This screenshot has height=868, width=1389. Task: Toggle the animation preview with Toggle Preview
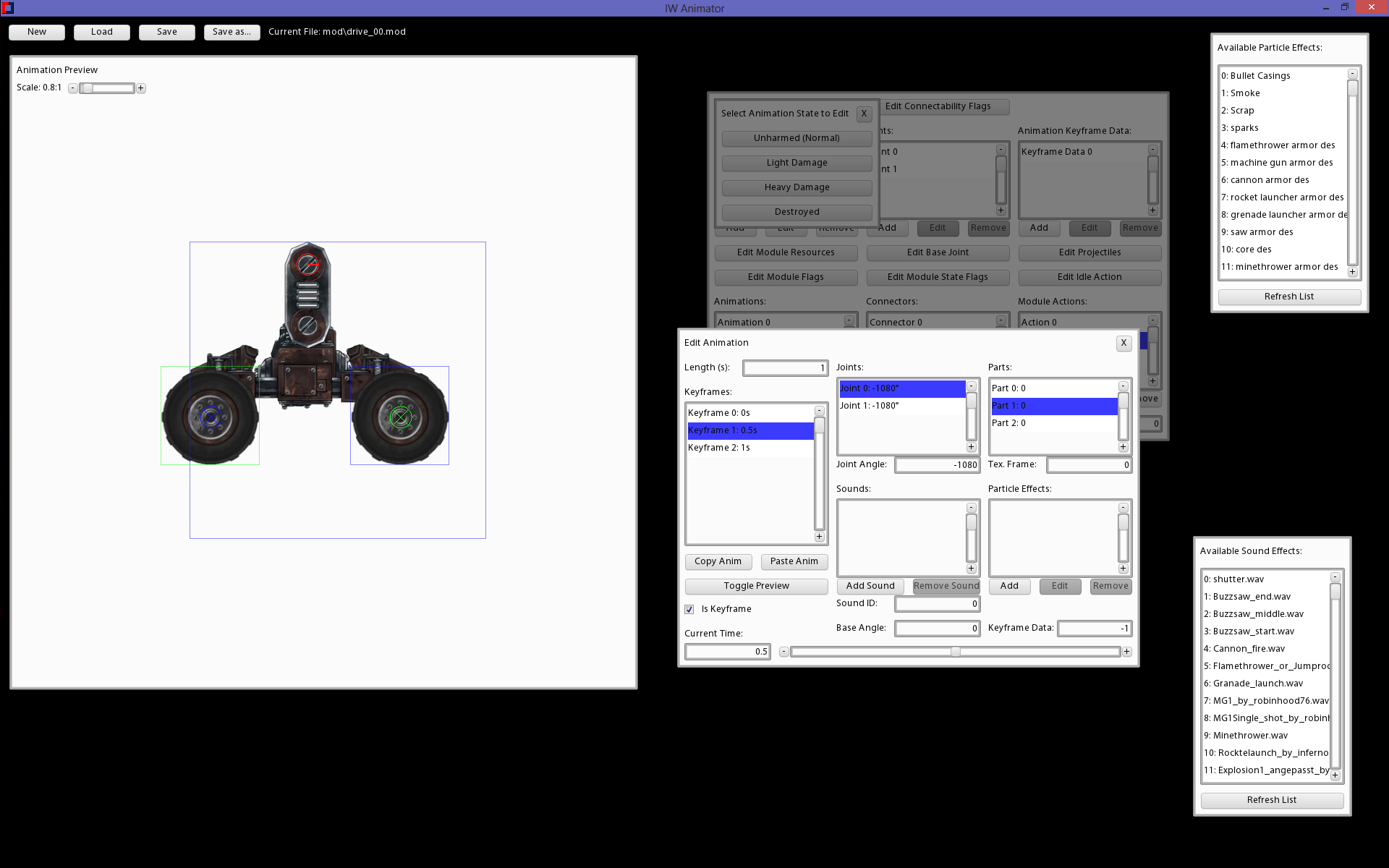click(x=756, y=586)
